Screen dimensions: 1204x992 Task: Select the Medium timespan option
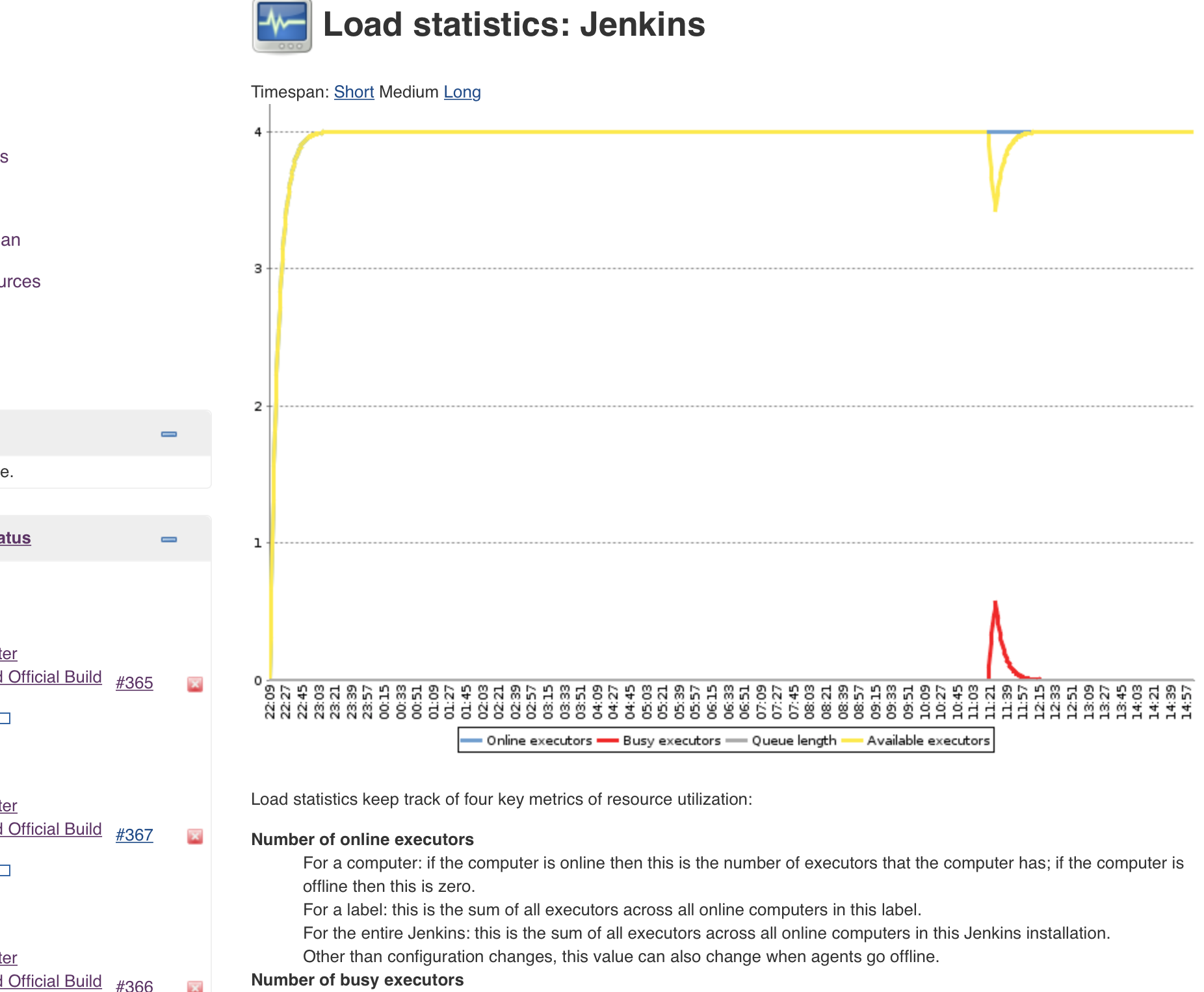tap(408, 92)
